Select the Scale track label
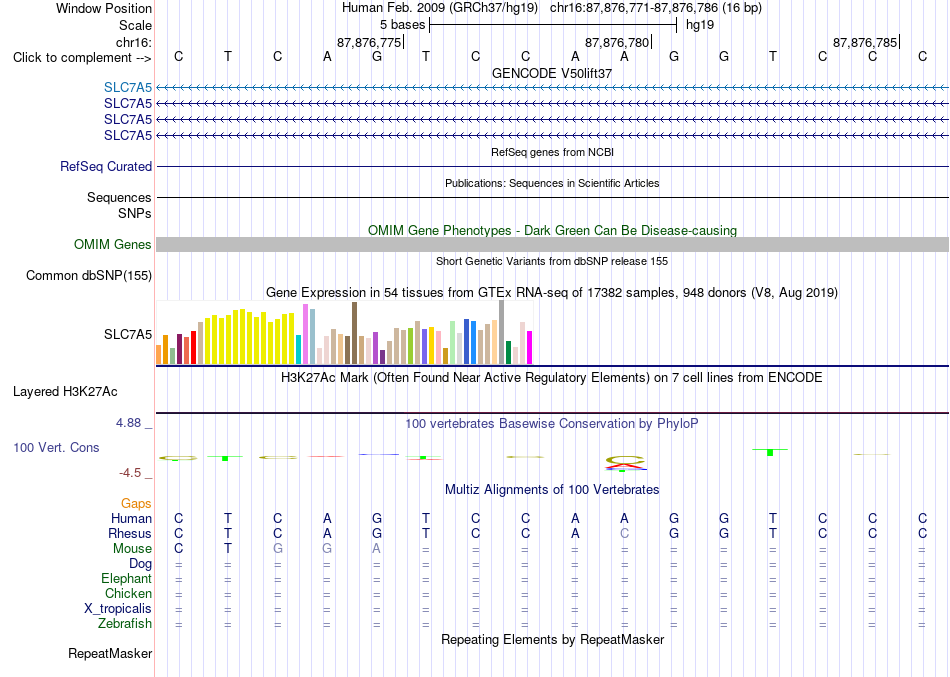The image size is (950, 677). coord(135,25)
